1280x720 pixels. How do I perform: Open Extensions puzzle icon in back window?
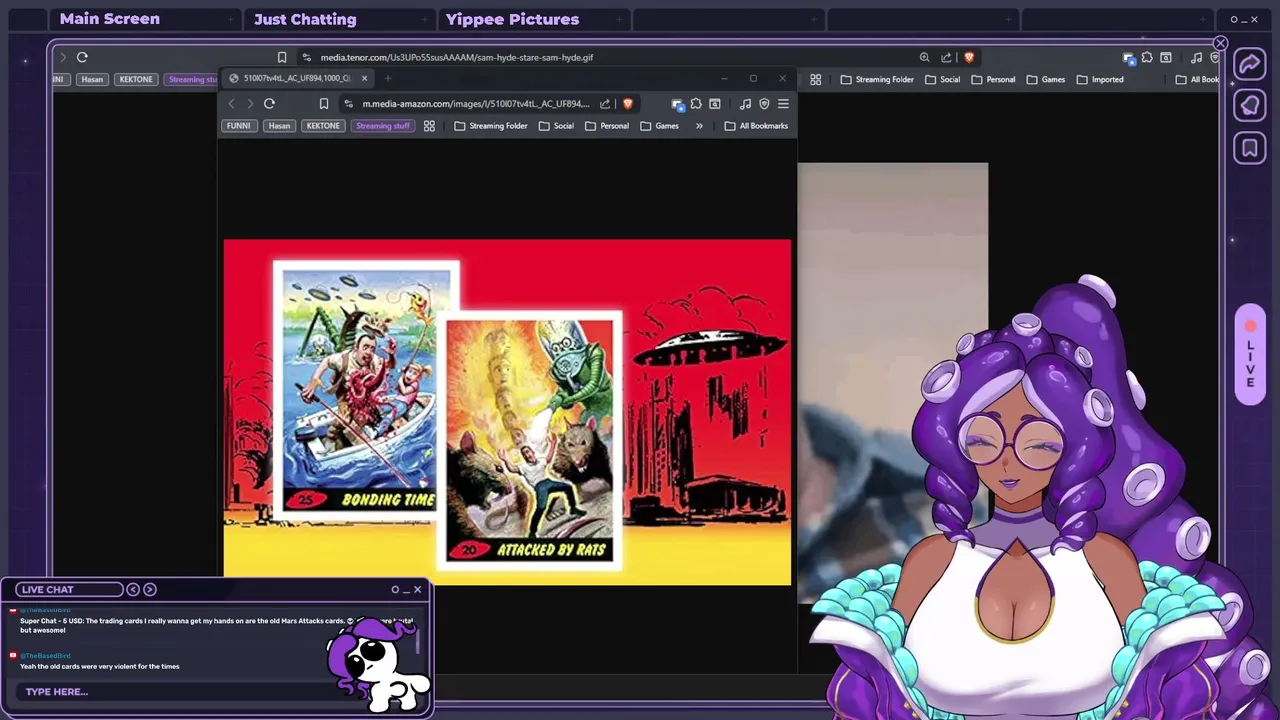click(1147, 57)
